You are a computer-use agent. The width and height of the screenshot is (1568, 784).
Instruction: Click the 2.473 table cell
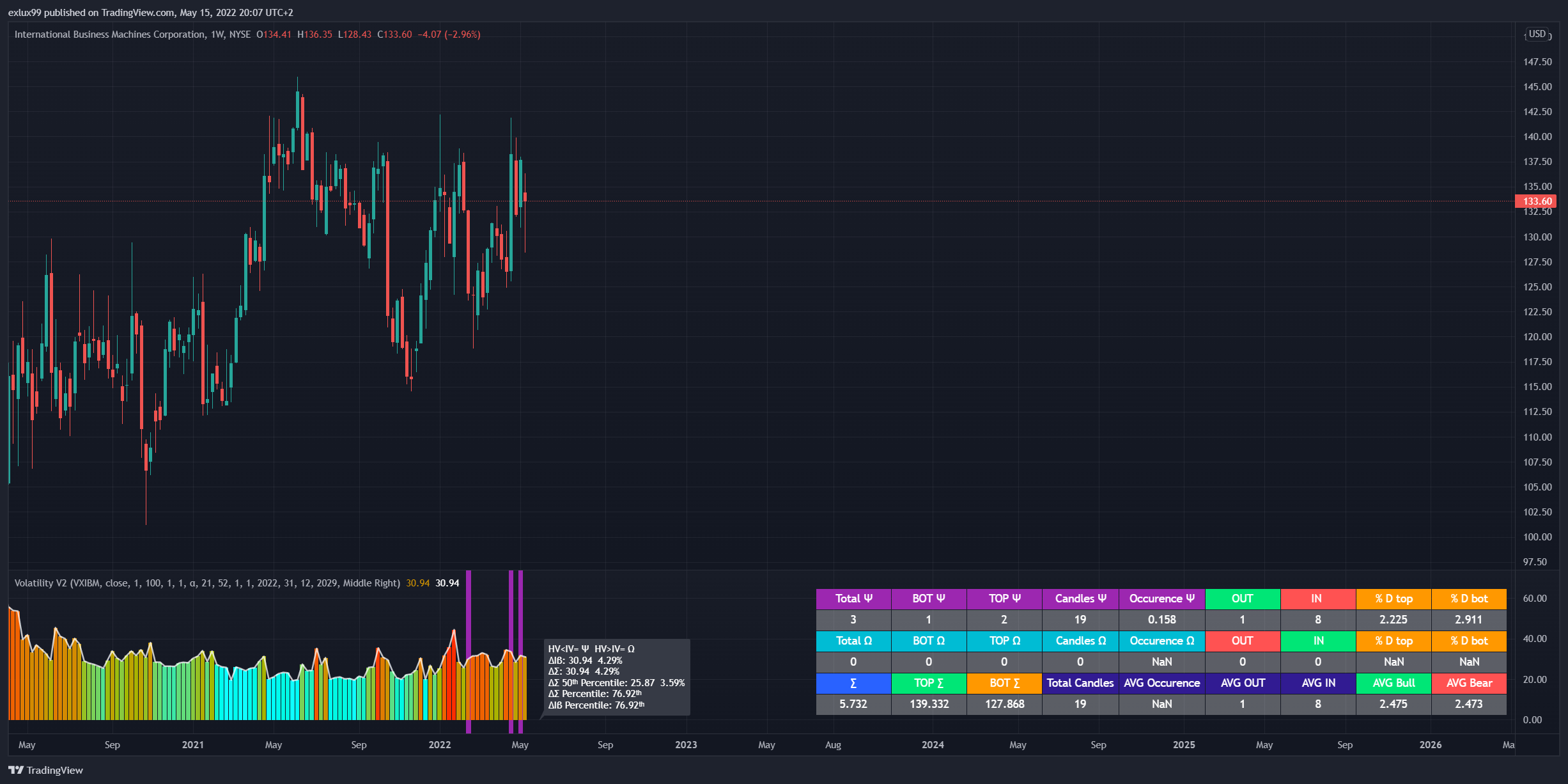pyautogui.click(x=1469, y=704)
